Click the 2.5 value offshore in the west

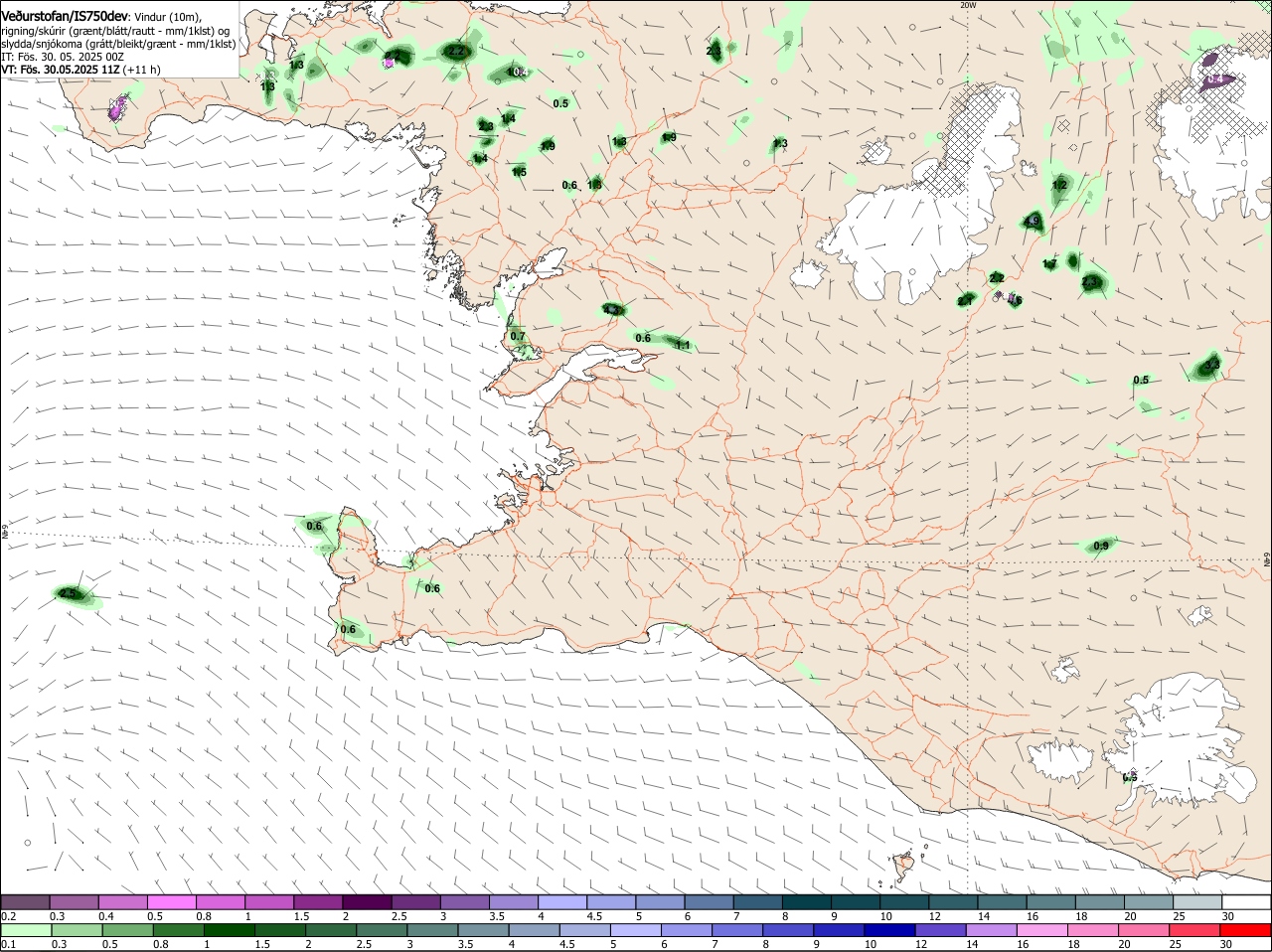68,594
